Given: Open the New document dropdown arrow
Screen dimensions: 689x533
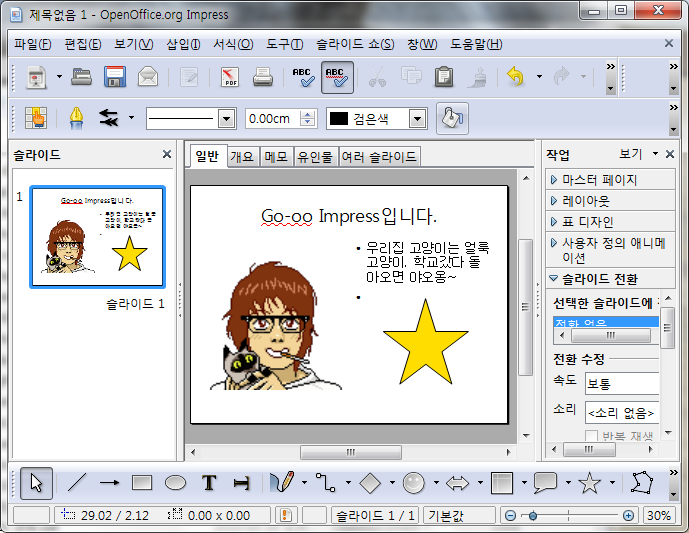Looking at the screenshot, I should click(x=59, y=77).
